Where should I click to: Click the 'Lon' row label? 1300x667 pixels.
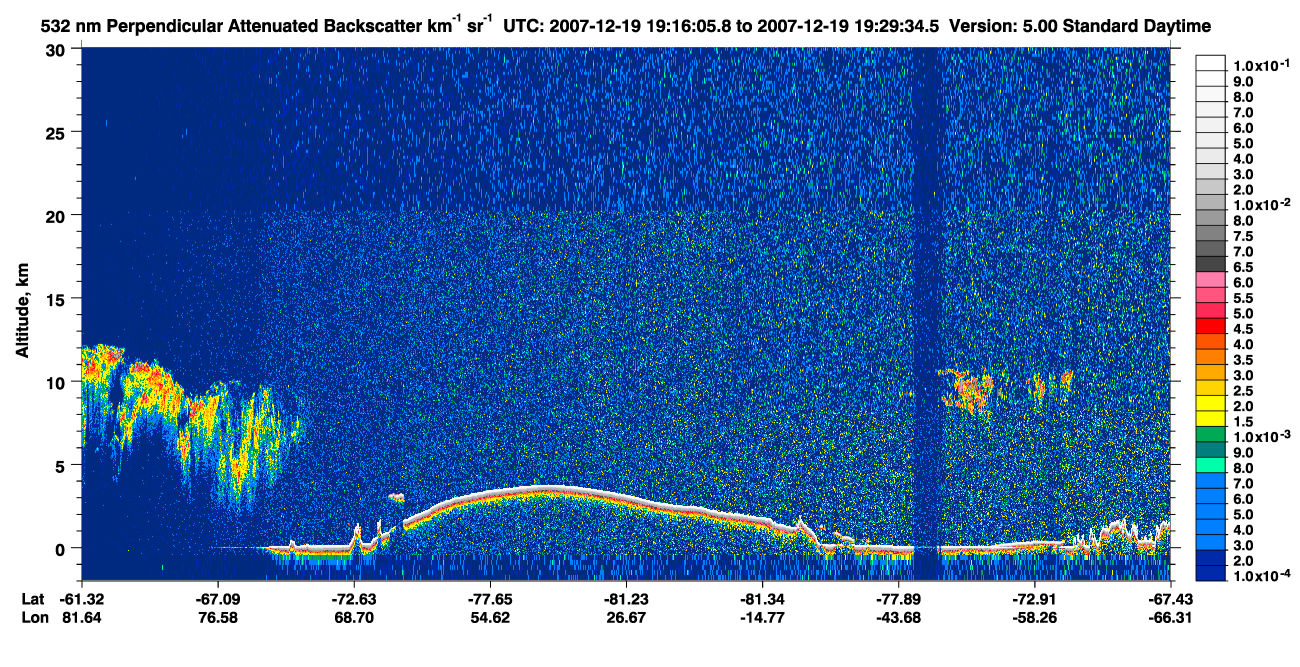pos(33,618)
